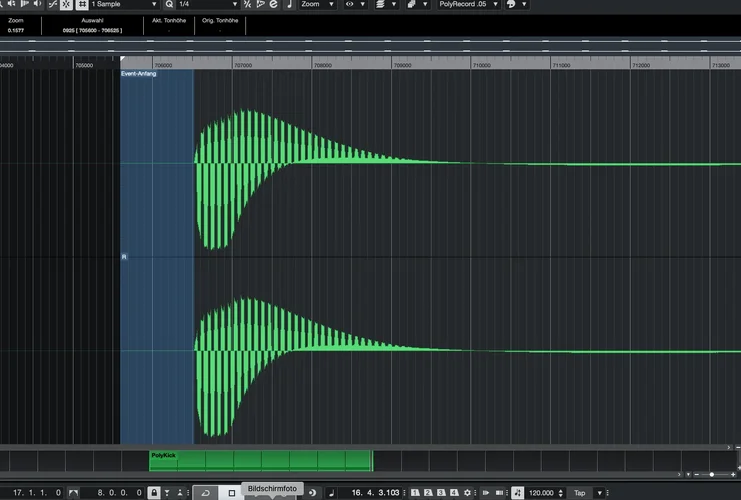Click the R handle on the selection edge
741x500 pixels.
click(124, 257)
